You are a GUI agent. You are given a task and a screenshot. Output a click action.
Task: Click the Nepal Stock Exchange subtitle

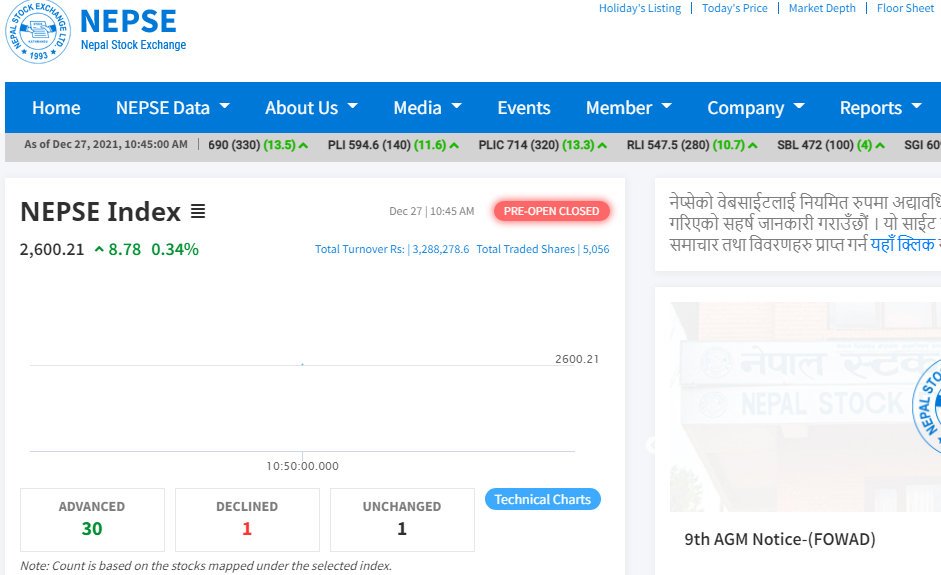(x=133, y=45)
